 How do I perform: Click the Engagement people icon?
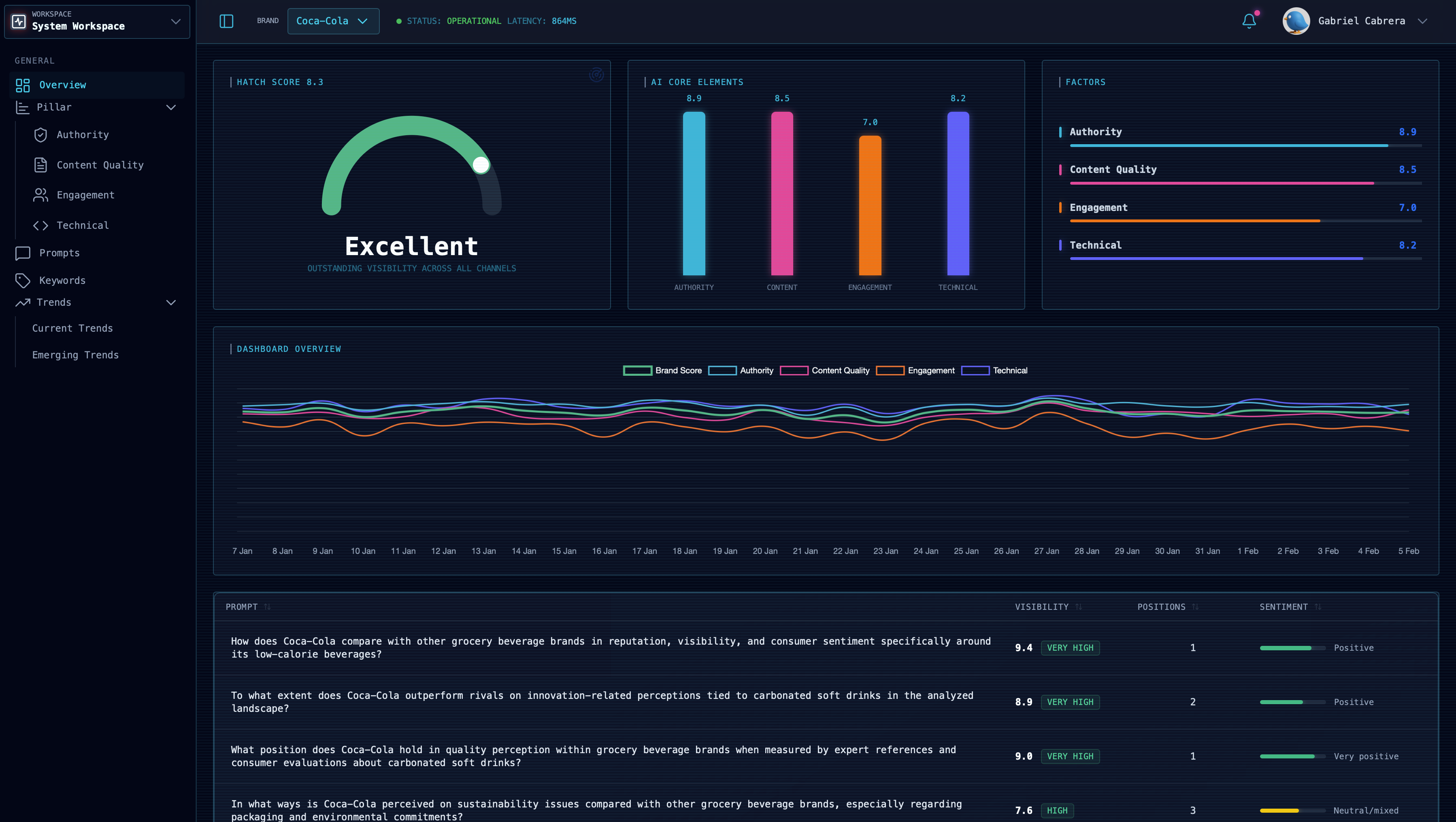coord(41,195)
